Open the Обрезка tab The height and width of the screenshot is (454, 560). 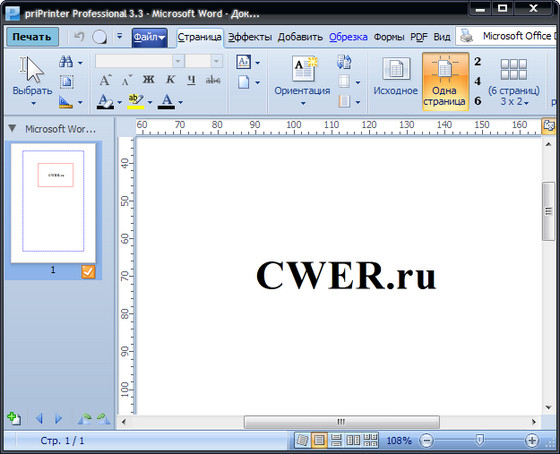click(348, 37)
